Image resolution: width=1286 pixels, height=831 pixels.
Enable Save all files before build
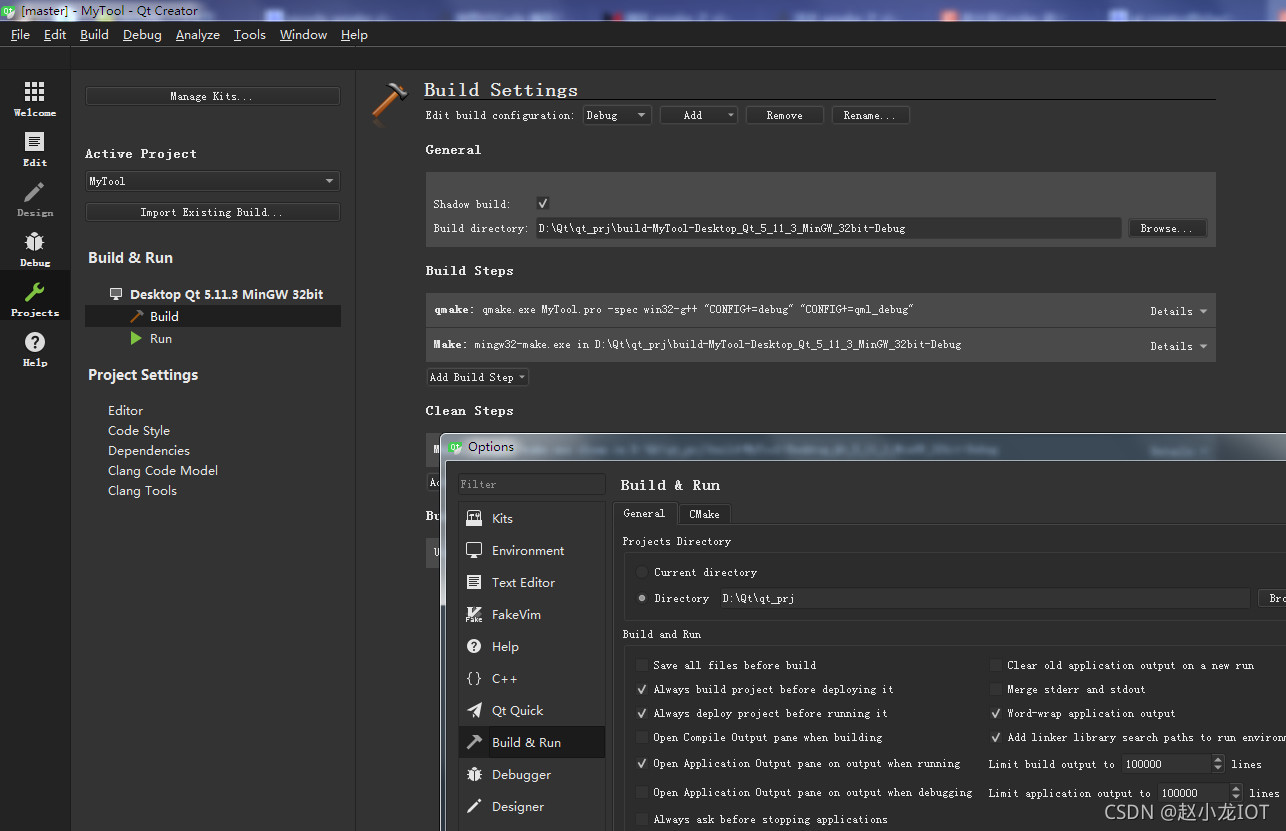(x=642, y=665)
